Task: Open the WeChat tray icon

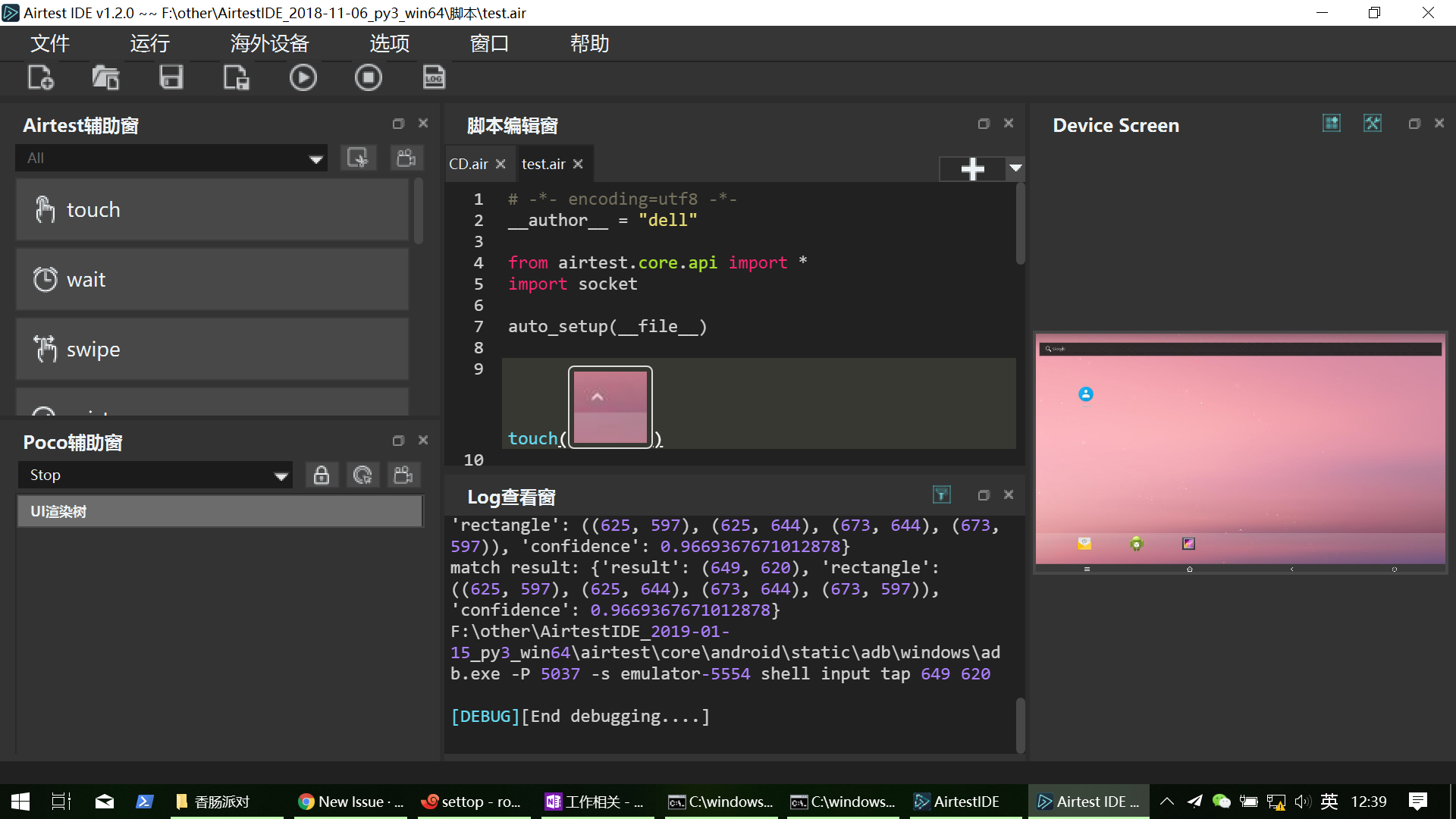Action: click(x=1221, y=802)
